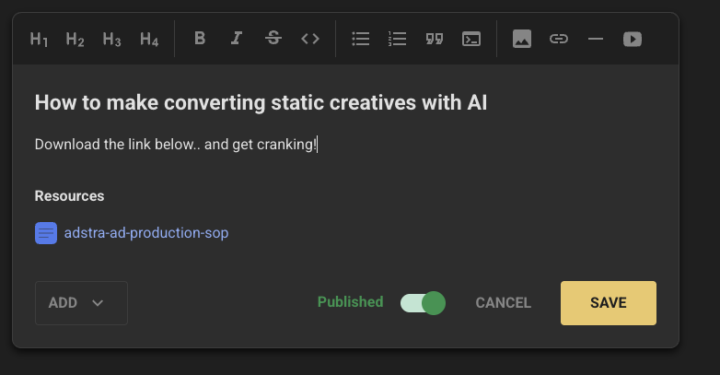Click the green Published label
The width and height of the screenshot is (720, 375).
coord(350,302)
